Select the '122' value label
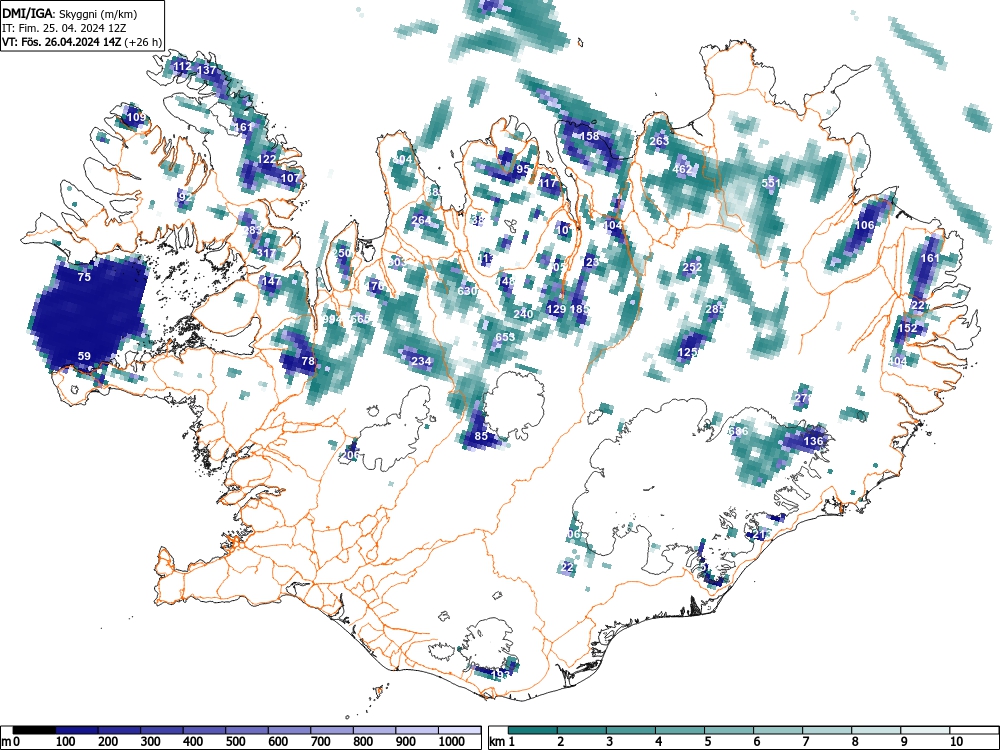1000x750 pixels. (x=267, y=159)
